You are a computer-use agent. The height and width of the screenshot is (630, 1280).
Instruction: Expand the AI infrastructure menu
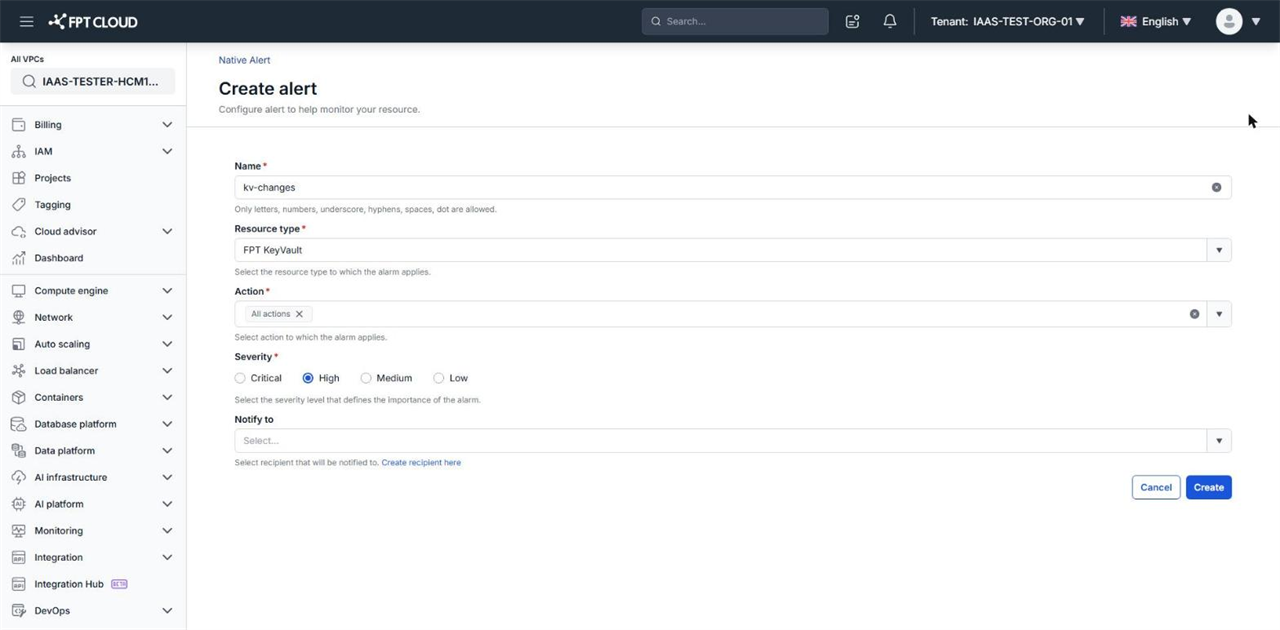point(92,477)
